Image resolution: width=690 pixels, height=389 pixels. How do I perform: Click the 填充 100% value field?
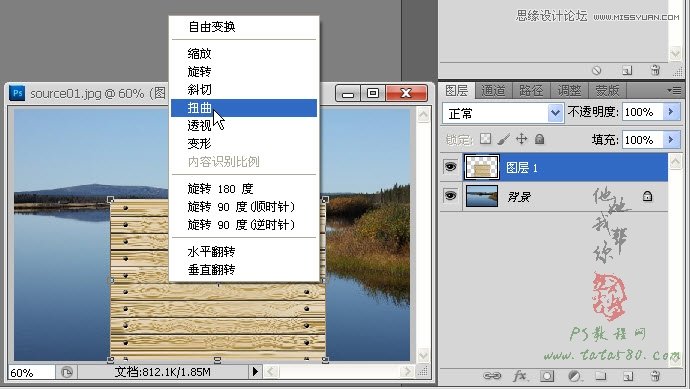coord(642,140)
